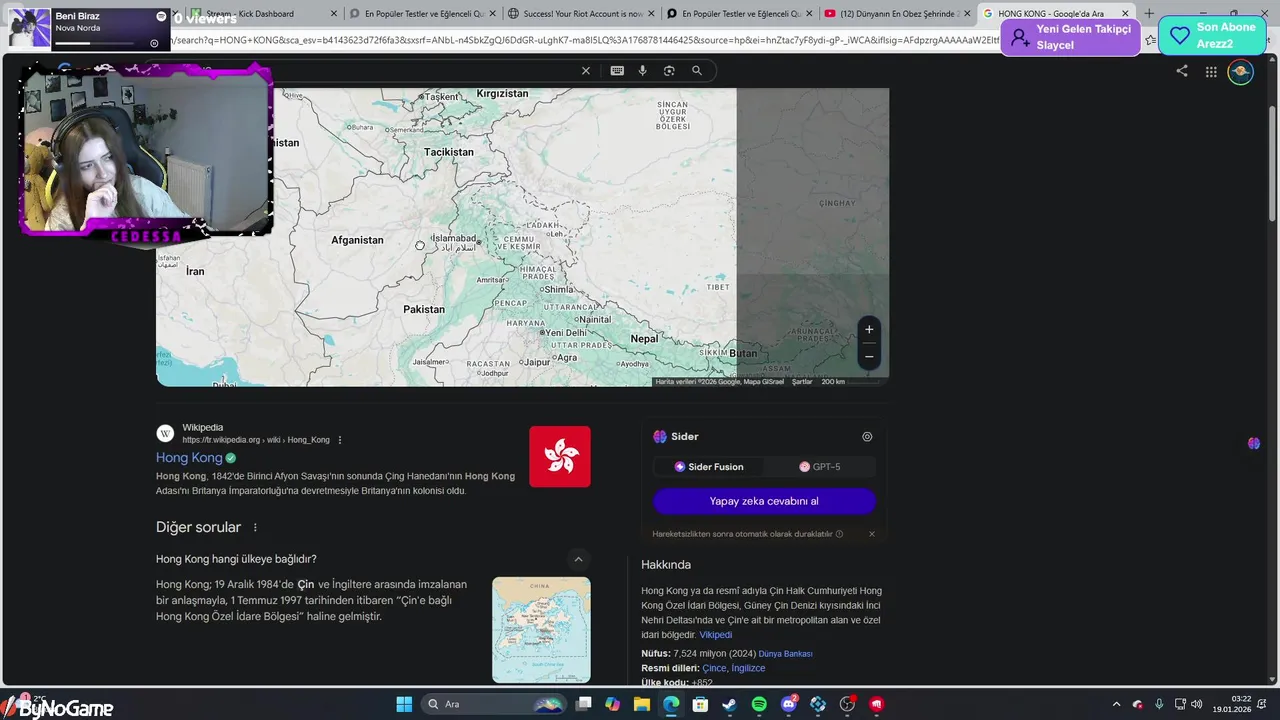Click Yapay zeka cevabını al button
Screen dimensions: 1280x720
click(764, 501)
